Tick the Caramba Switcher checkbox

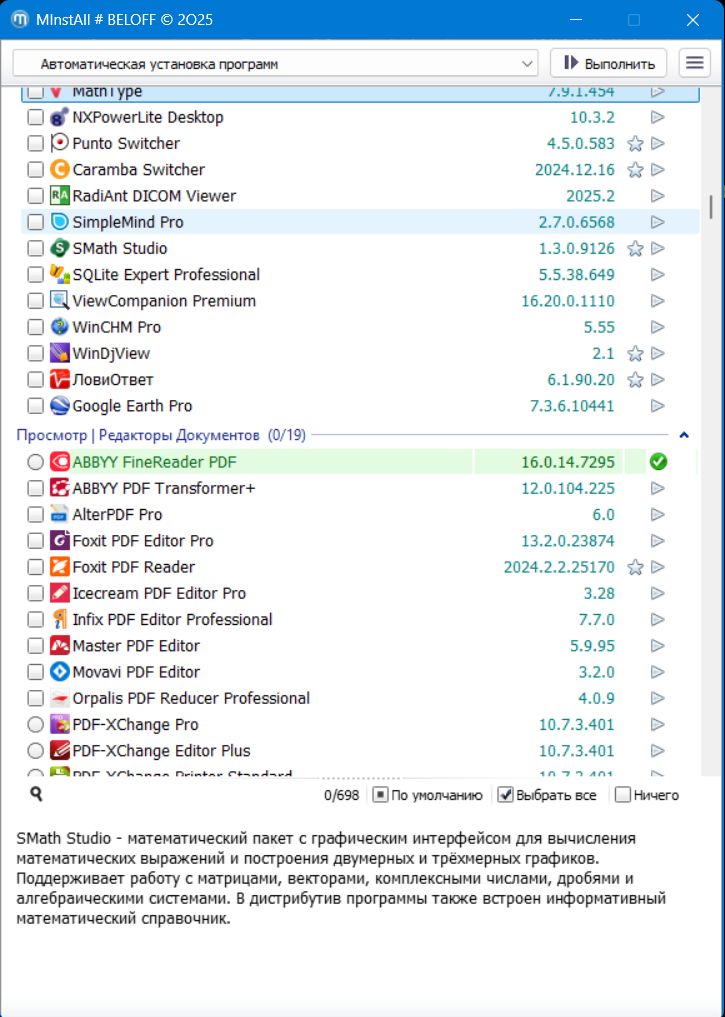pos(36,170)
